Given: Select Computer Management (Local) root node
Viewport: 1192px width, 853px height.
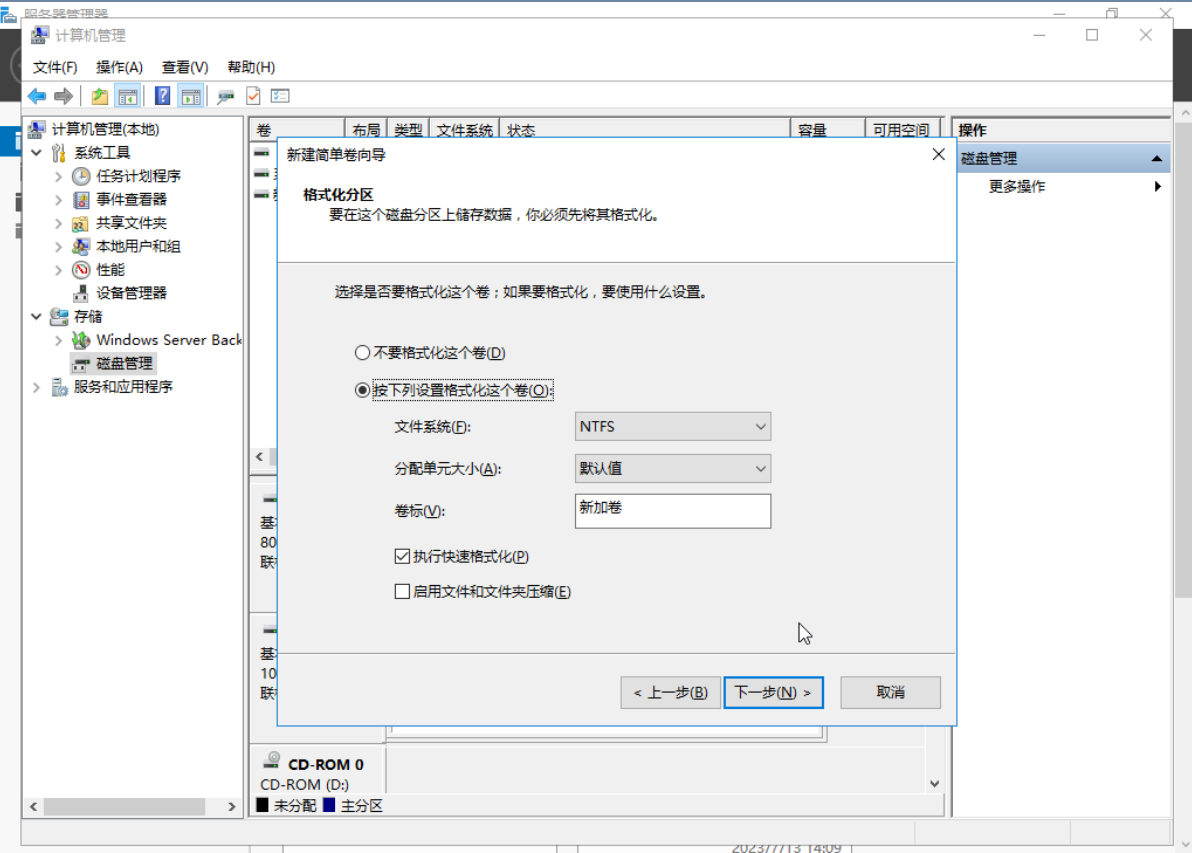Looking at the screenshot, I should point(105,129).
